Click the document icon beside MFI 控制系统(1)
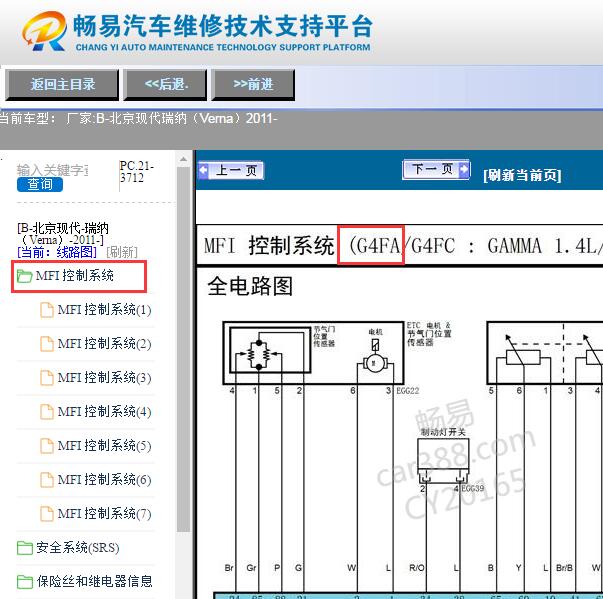The height and width of the screenshot is (599, 603). (47, 310)
